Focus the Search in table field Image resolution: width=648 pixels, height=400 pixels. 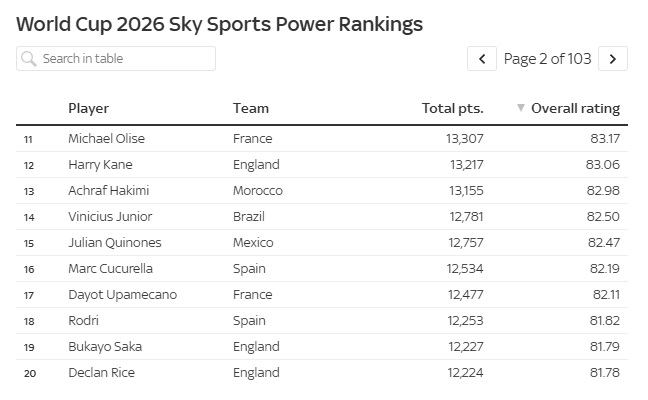(116, 58)
